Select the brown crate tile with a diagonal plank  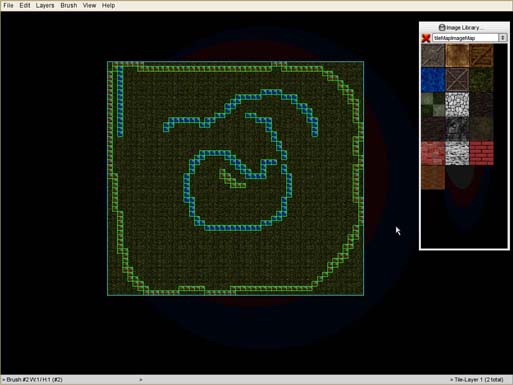(x=481, y=55)
